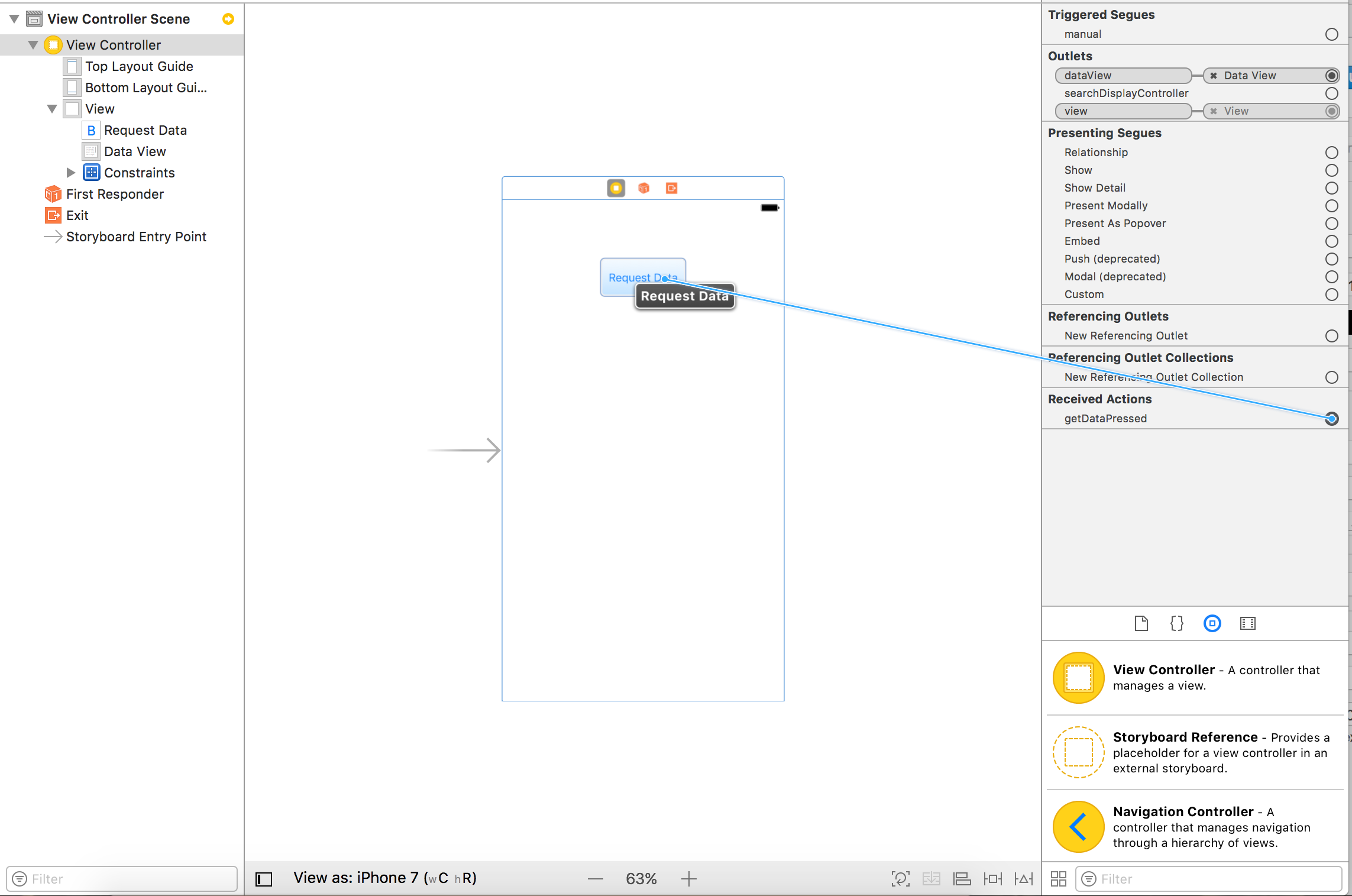The image size is (1352, 896).
Task: Open Resolve Auto Layout Issues tool
Action: click(x=1024, y=879)
